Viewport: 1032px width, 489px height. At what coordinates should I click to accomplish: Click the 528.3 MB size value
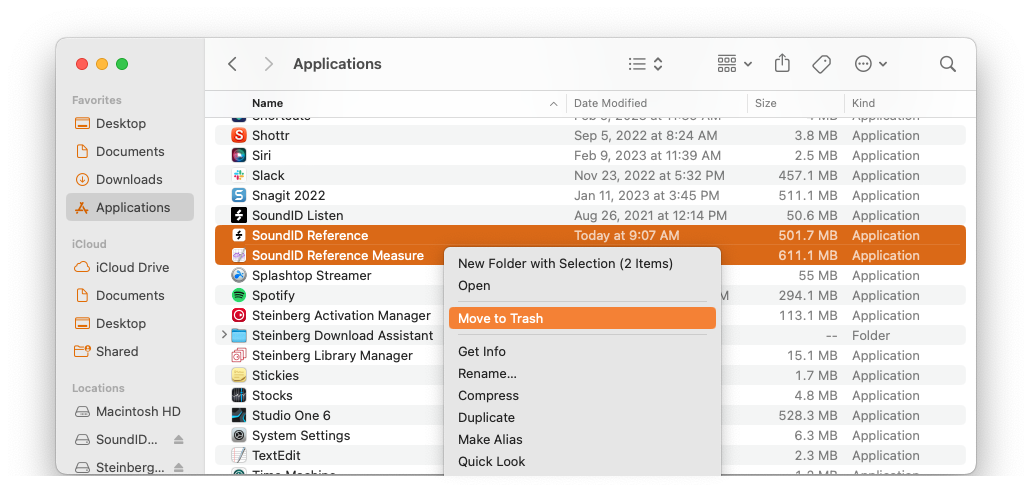tap(808, 415)
